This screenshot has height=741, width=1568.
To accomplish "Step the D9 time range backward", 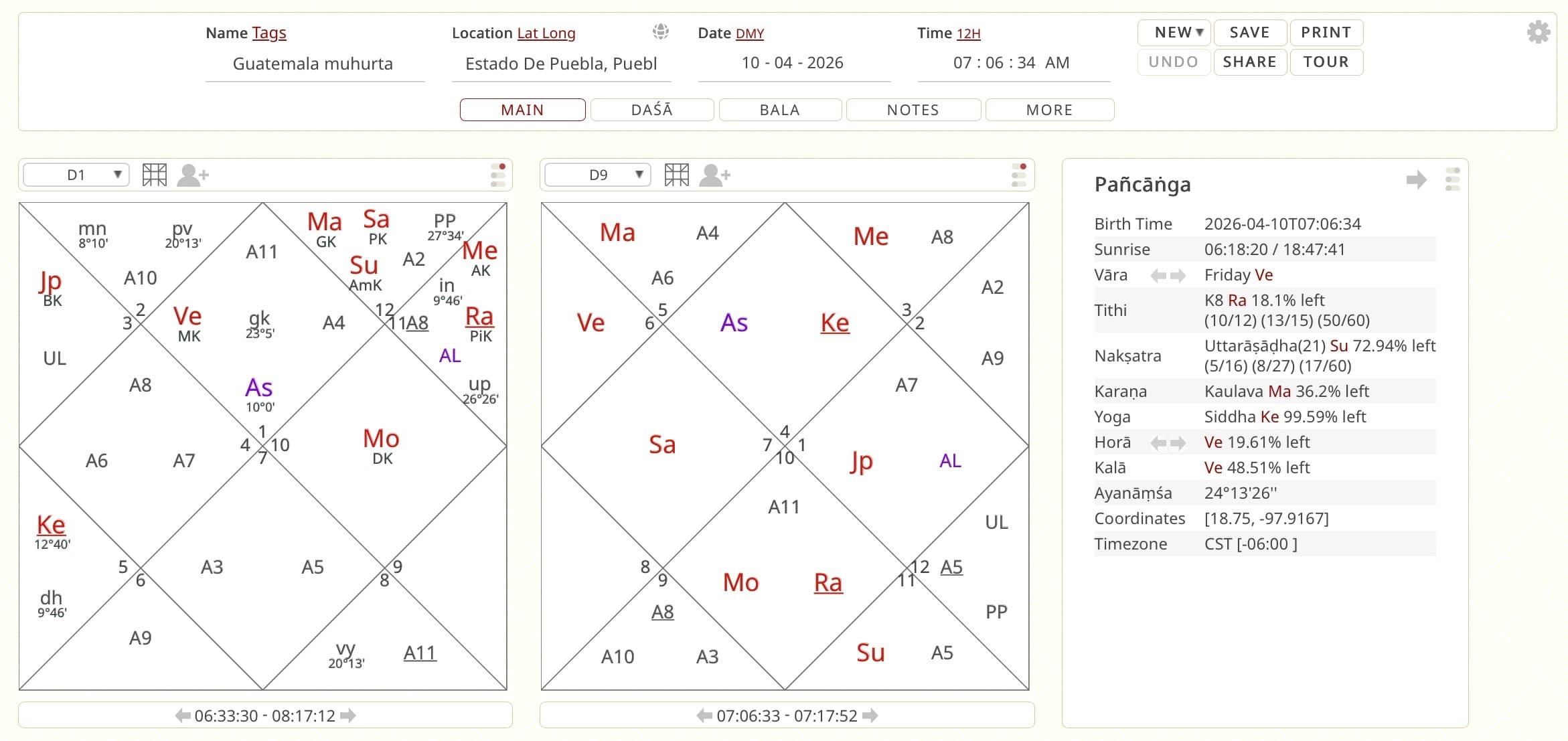I will [704, 716].
